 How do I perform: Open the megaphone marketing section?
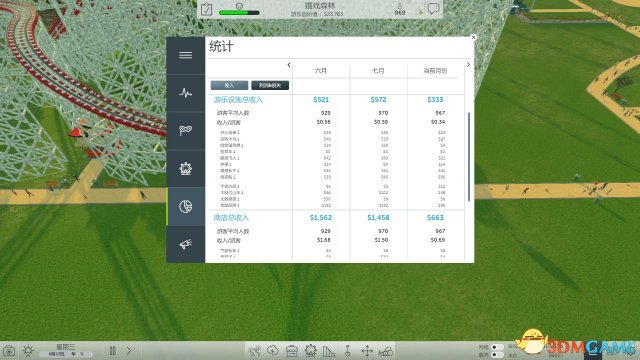coord(185,244)
